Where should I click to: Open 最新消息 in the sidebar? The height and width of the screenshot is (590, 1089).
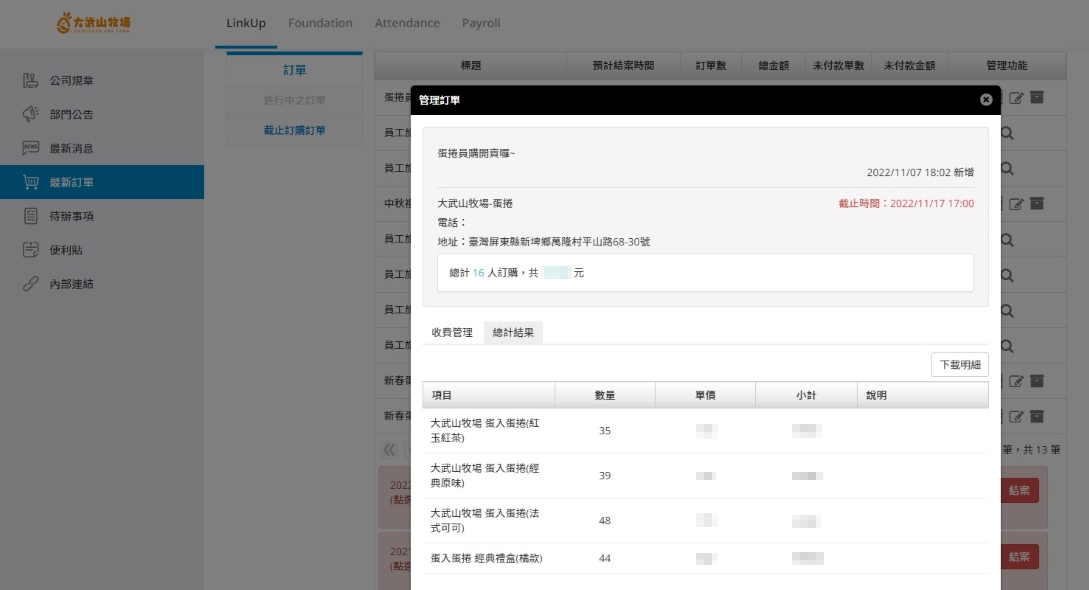tap(102, 148)
